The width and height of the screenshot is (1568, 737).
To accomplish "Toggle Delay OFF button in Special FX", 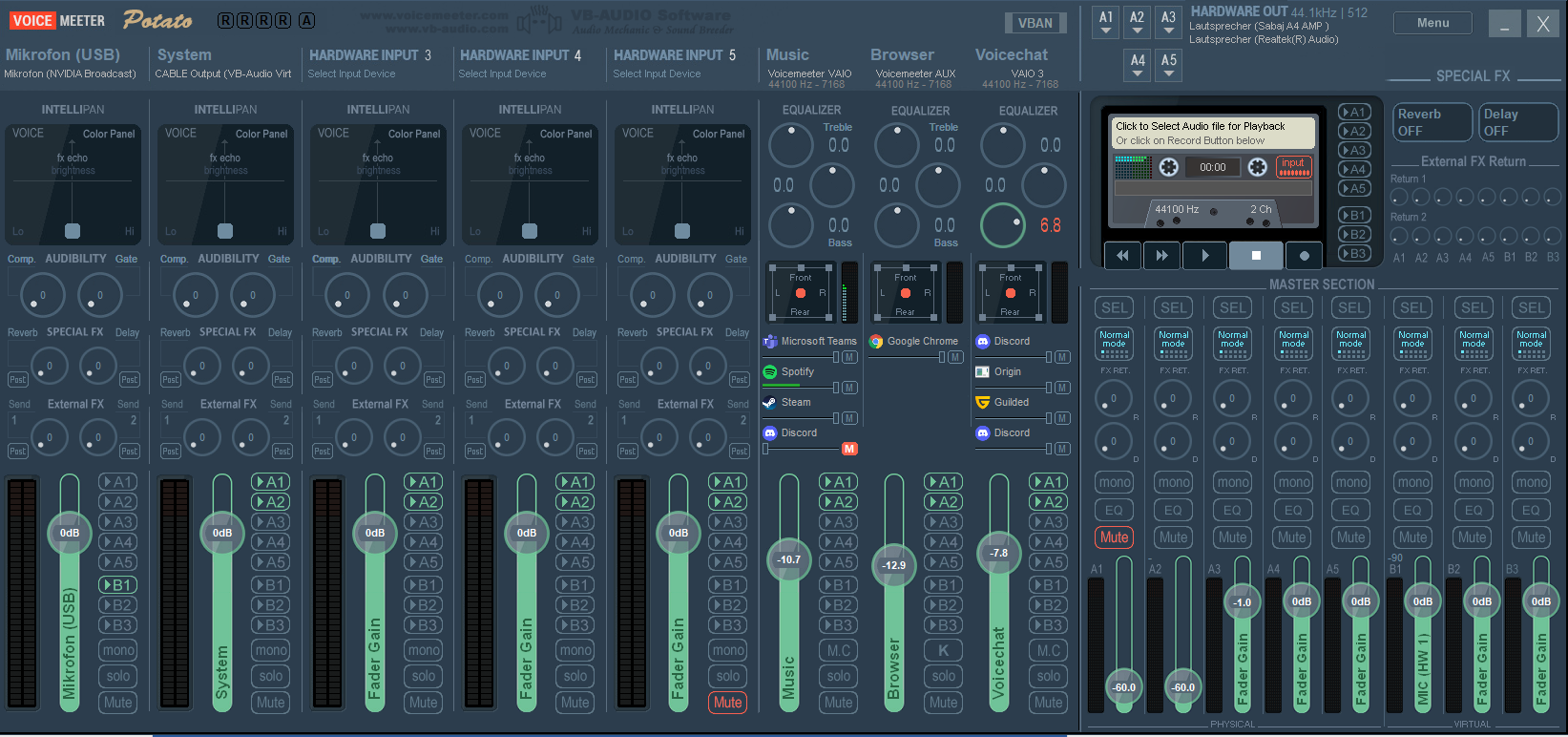I will [1516, 122].
